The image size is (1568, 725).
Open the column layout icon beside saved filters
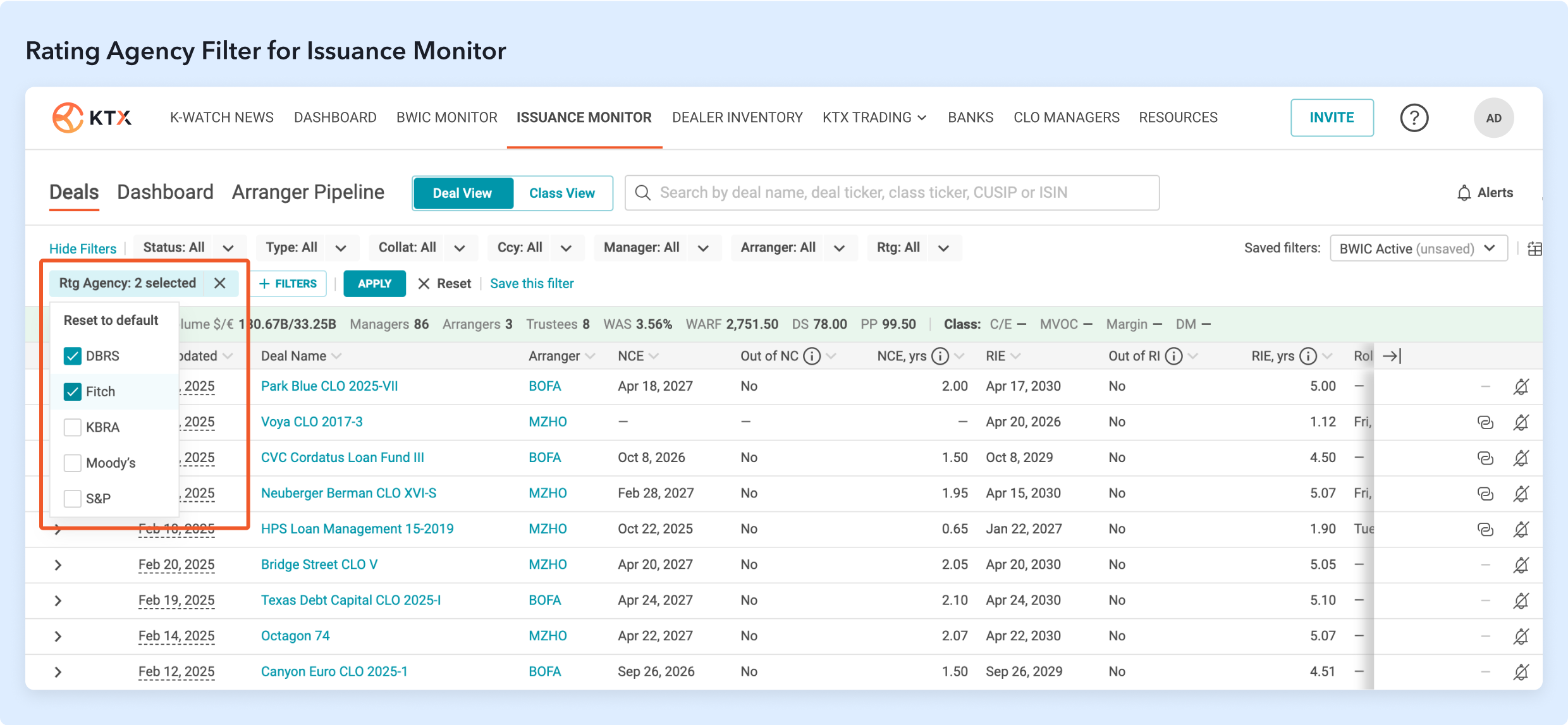click(1534, 248)
